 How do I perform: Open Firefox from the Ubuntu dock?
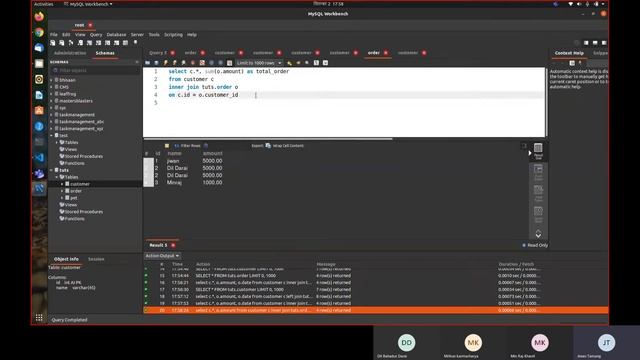click(39, 17)
